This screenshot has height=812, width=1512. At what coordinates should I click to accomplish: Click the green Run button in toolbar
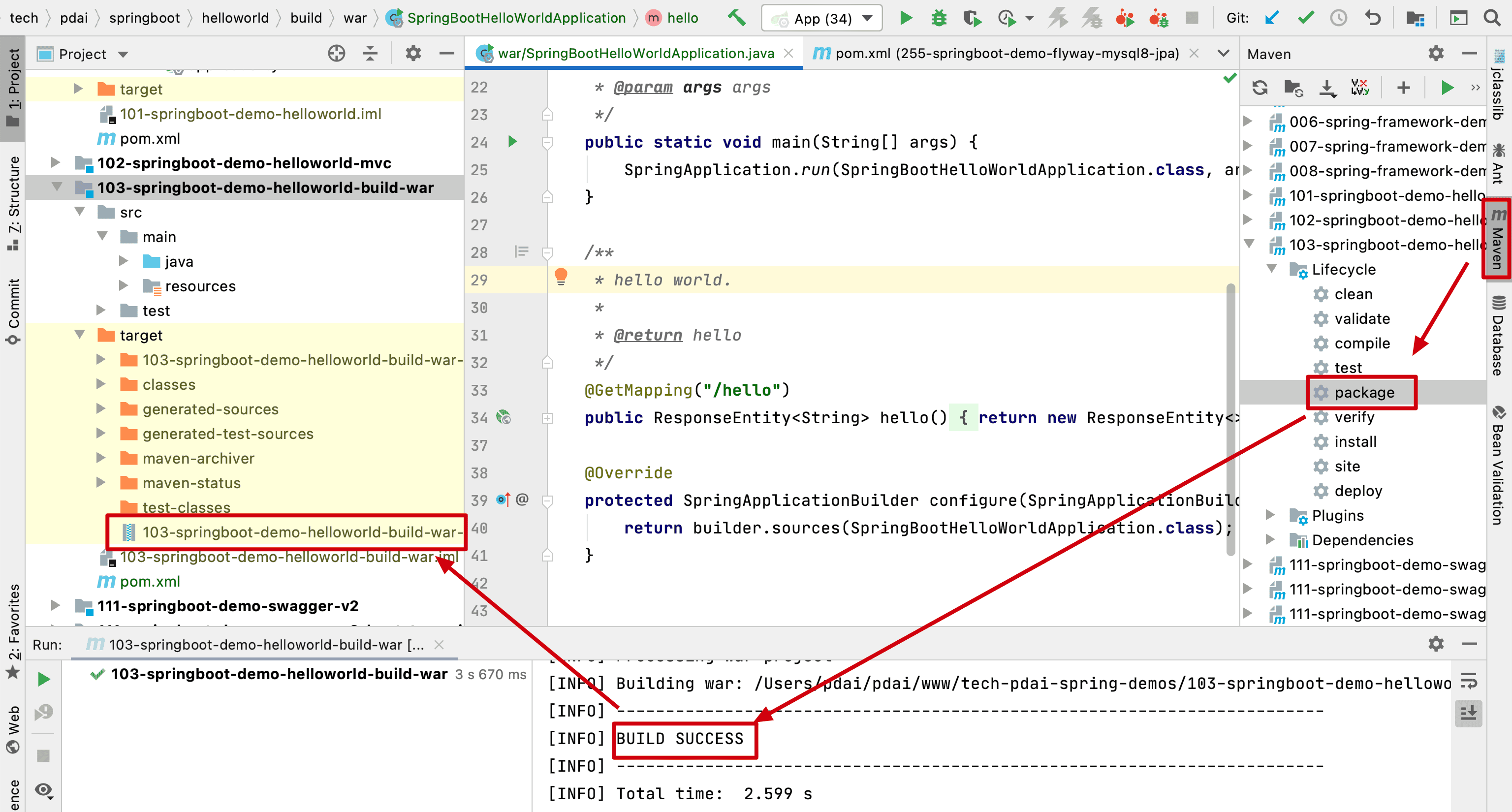906,18
